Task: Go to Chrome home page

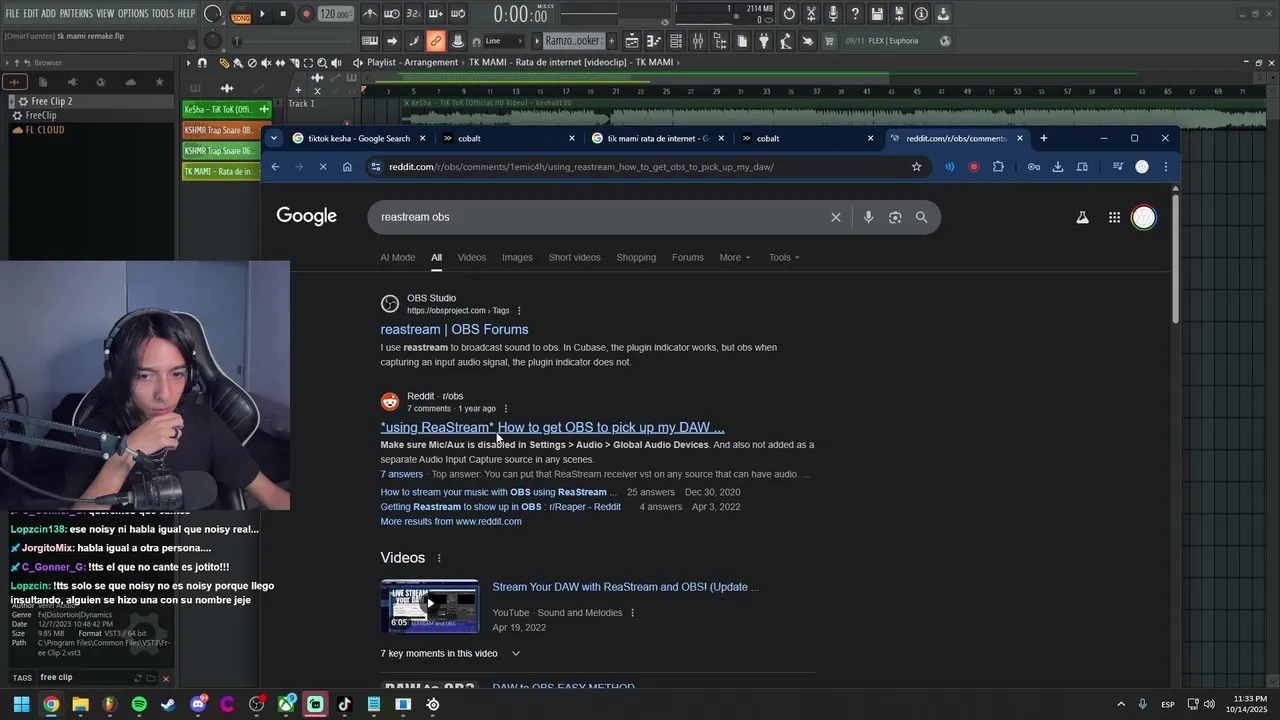Action: click(x=347, y=167)
